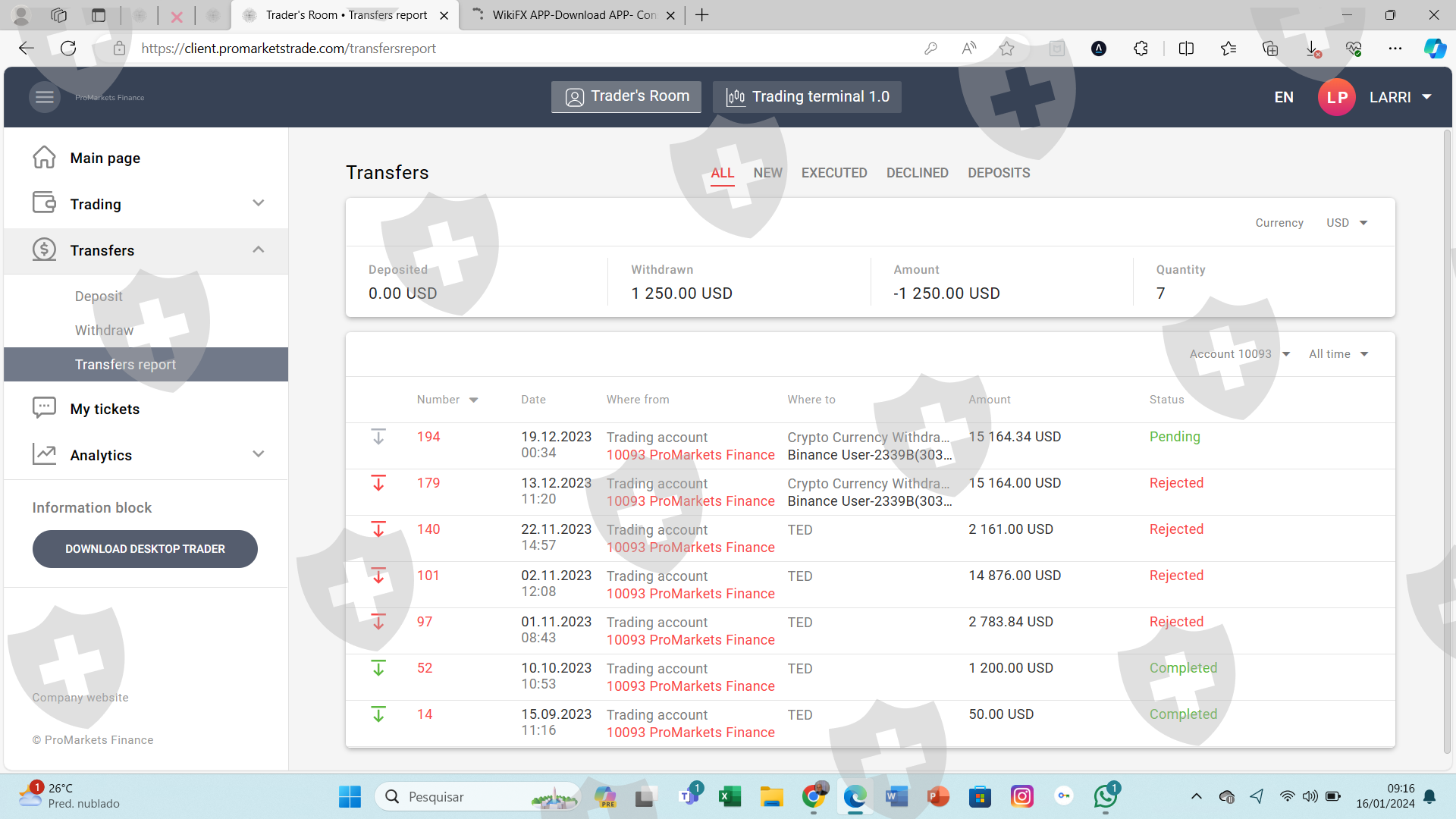The height and width of the screenshot is (819, 1456).
Task: Open the Currency USD dropdown
Action: point(1347,223)
